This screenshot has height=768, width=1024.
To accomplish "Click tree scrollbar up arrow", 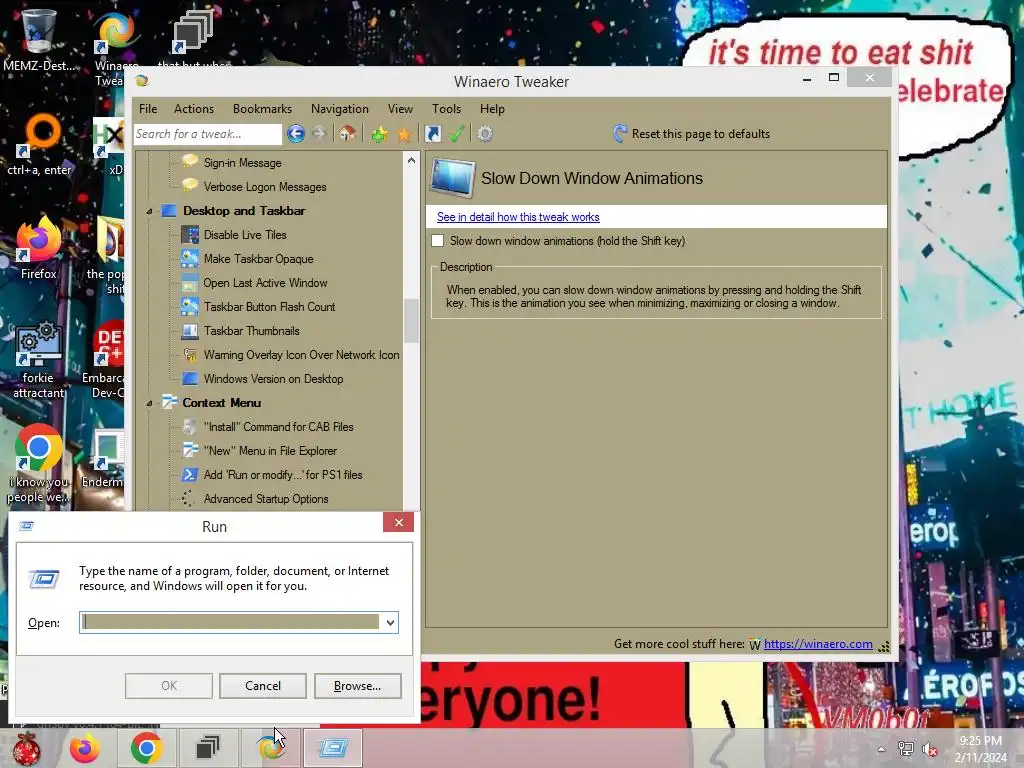I will point(411,160).
